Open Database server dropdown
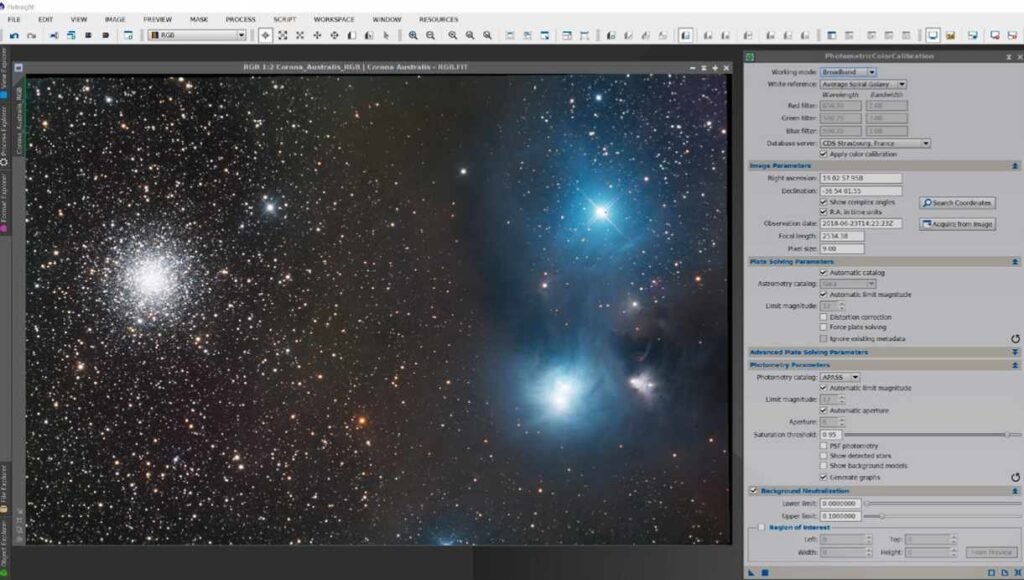 [875, 143]
